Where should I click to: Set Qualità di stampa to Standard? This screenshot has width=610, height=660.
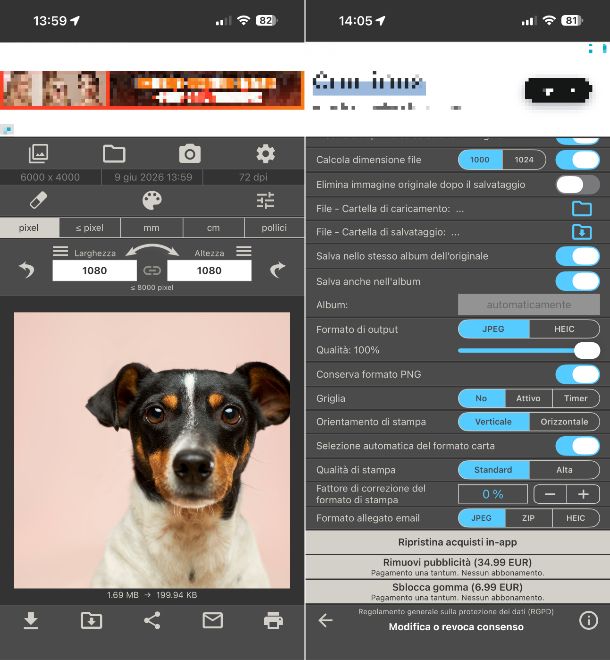(493, 470)
